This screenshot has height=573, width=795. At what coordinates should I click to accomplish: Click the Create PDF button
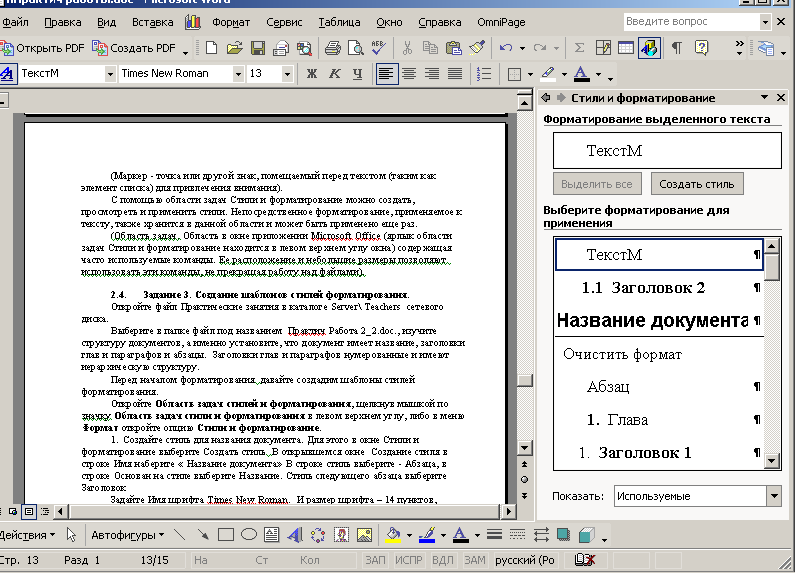[x=134, y=48]
